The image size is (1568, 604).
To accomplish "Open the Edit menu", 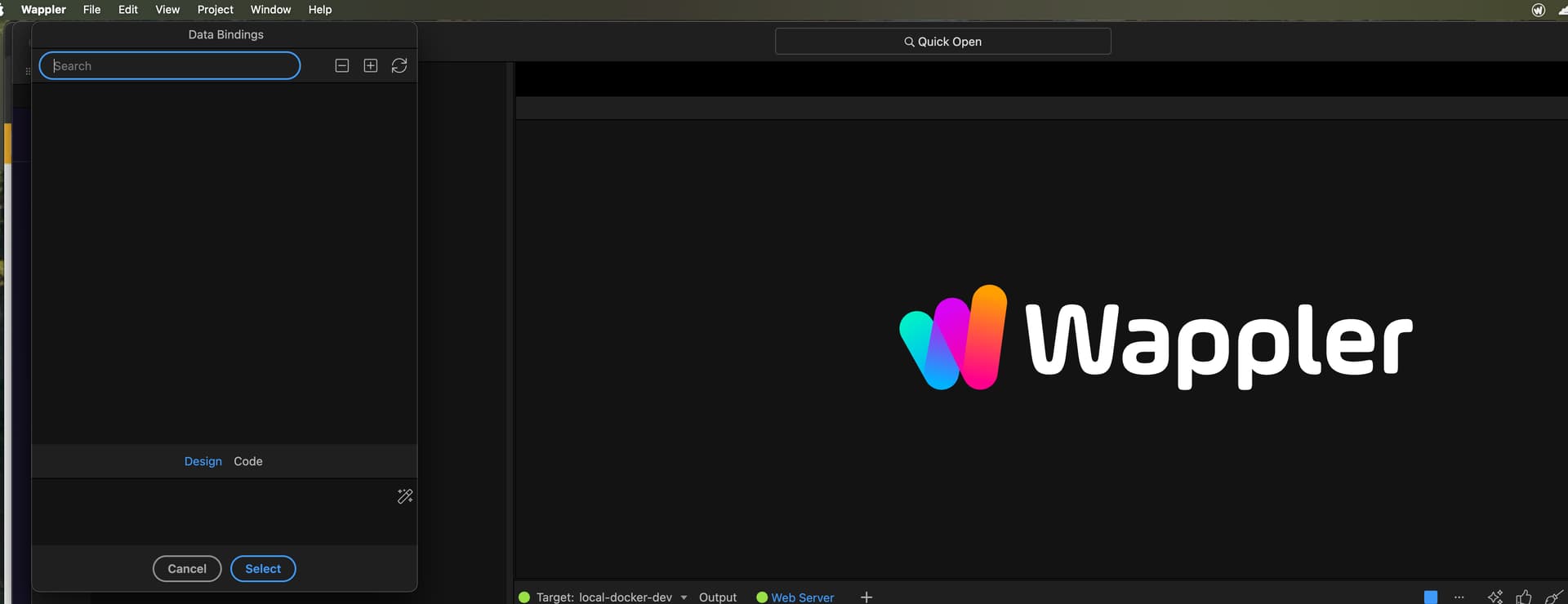I will pos(128,10).
